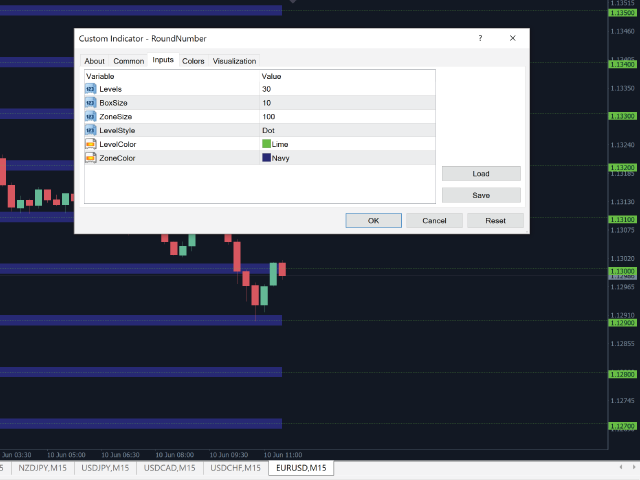The width and height of the screenshot is (640, 480).
Task: Click the 10 Jun 11:00 time label
Action: 283,455
